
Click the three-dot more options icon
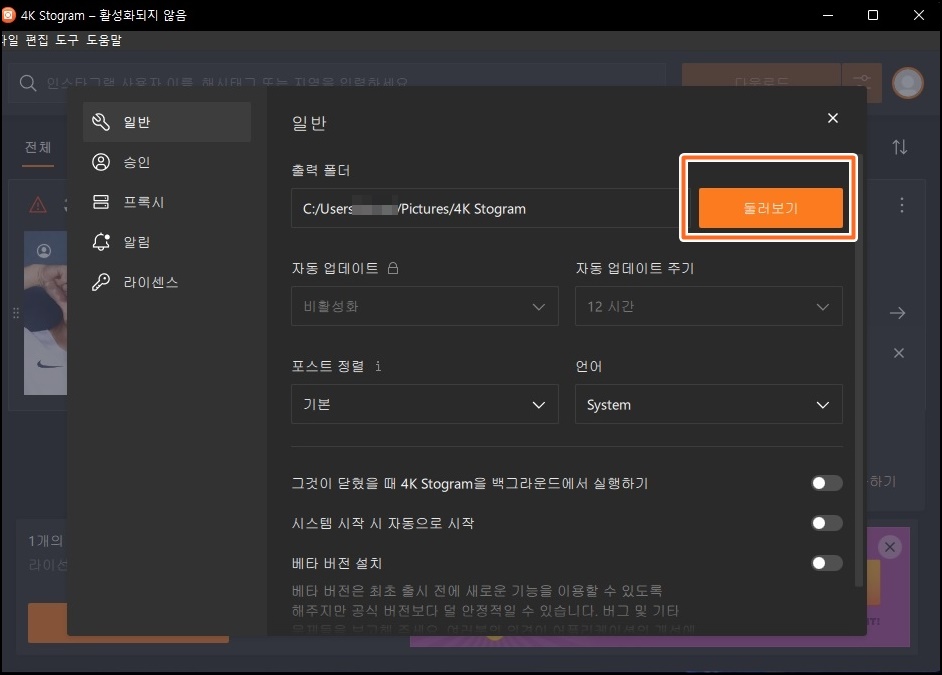902,205
